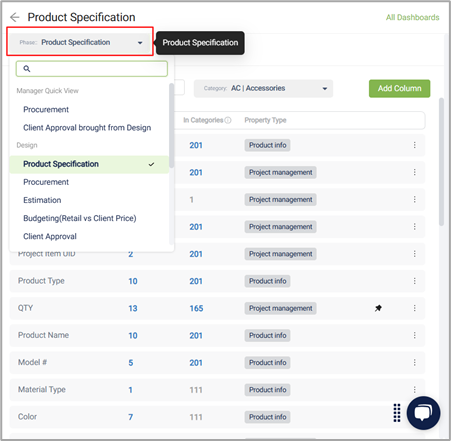
Task: Click the 165 categories count for QTY
Action: click(x=196, y=308)
